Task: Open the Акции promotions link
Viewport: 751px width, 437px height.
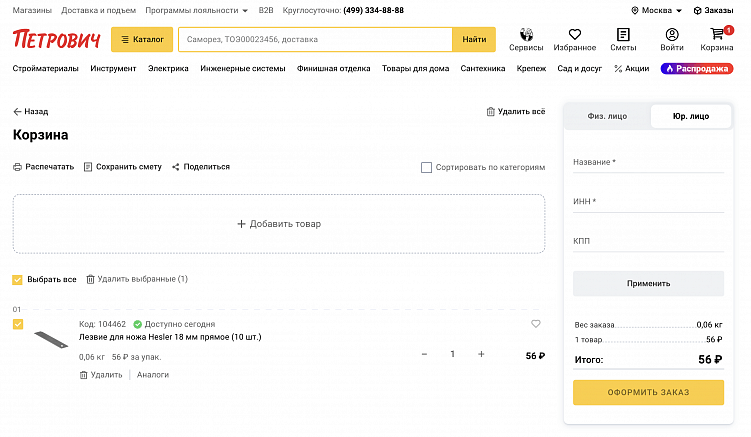Action: click(632, 69)
